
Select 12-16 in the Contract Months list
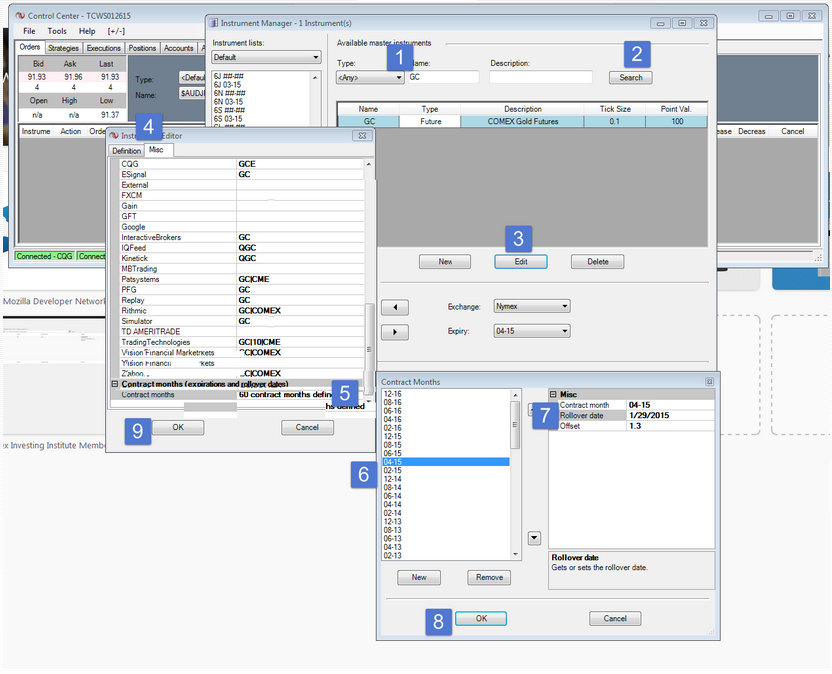point(446,394)
